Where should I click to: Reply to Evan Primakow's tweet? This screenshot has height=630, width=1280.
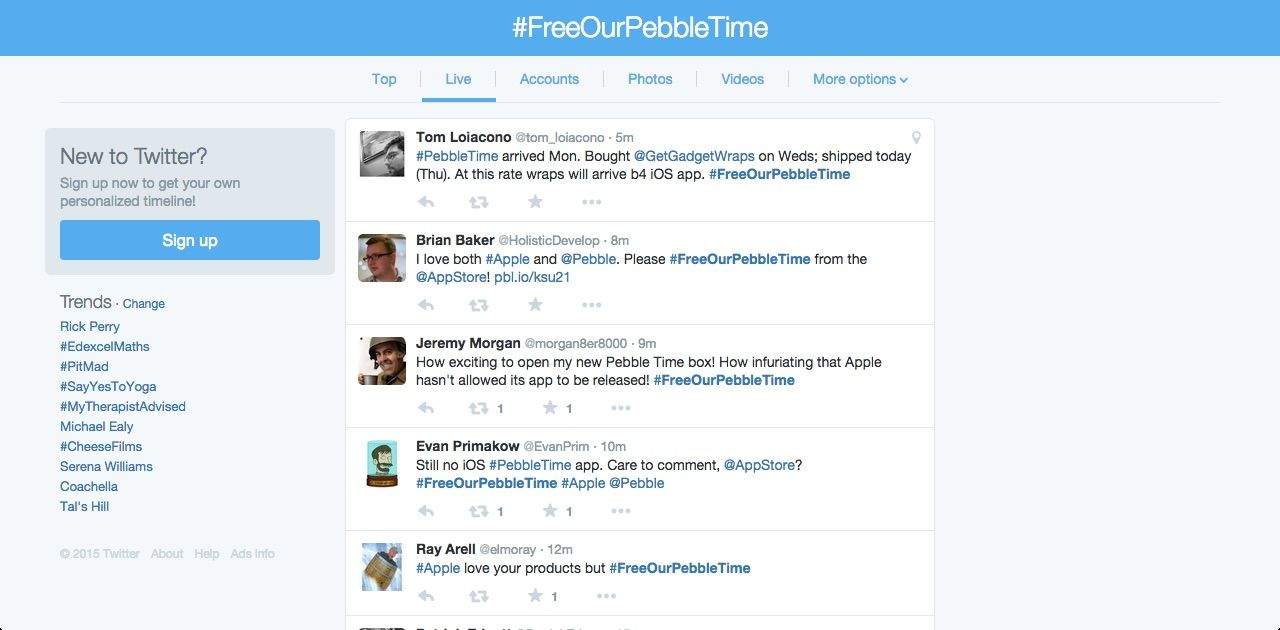coord(425,511)
